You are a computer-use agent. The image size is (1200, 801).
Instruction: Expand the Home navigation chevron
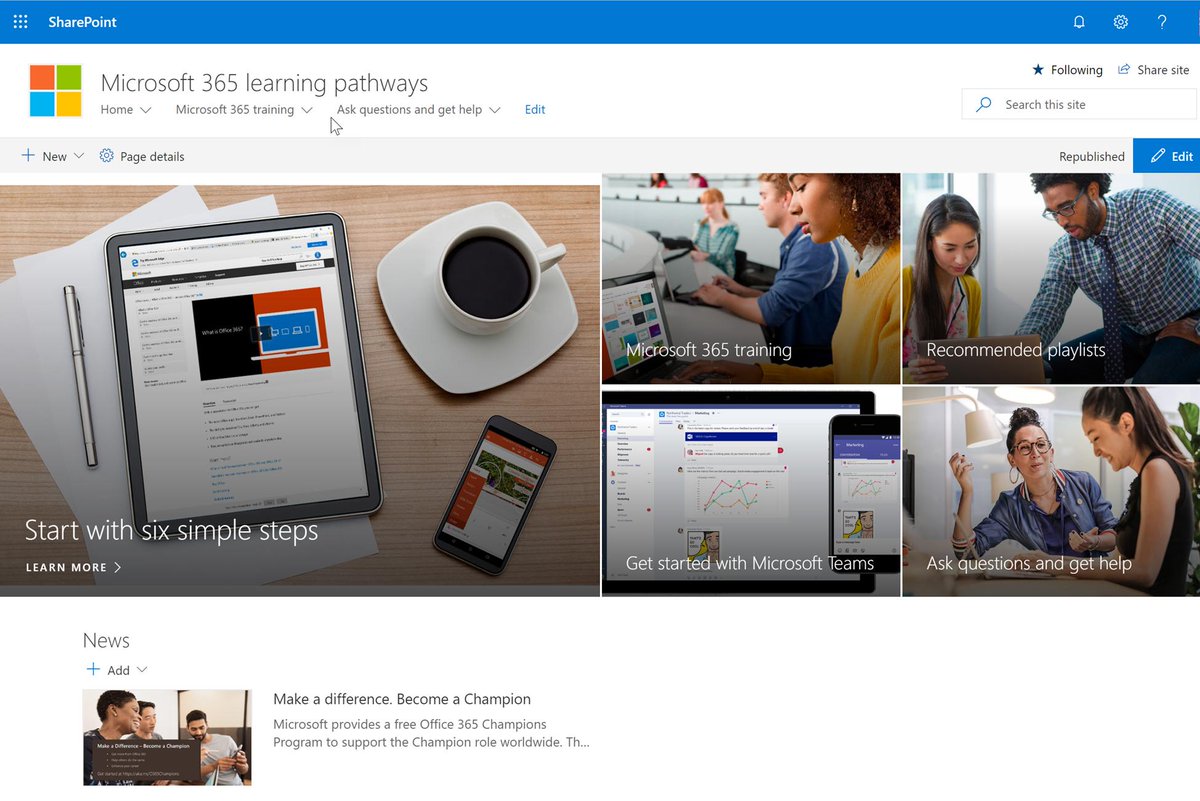click(146, 110)
